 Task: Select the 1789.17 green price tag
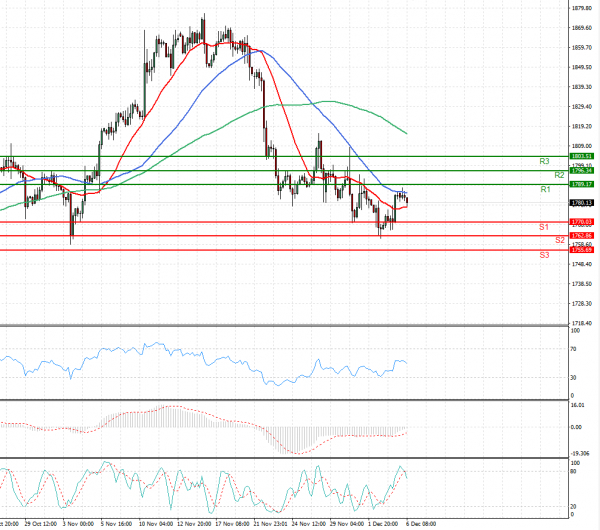(x=582, y=184)
